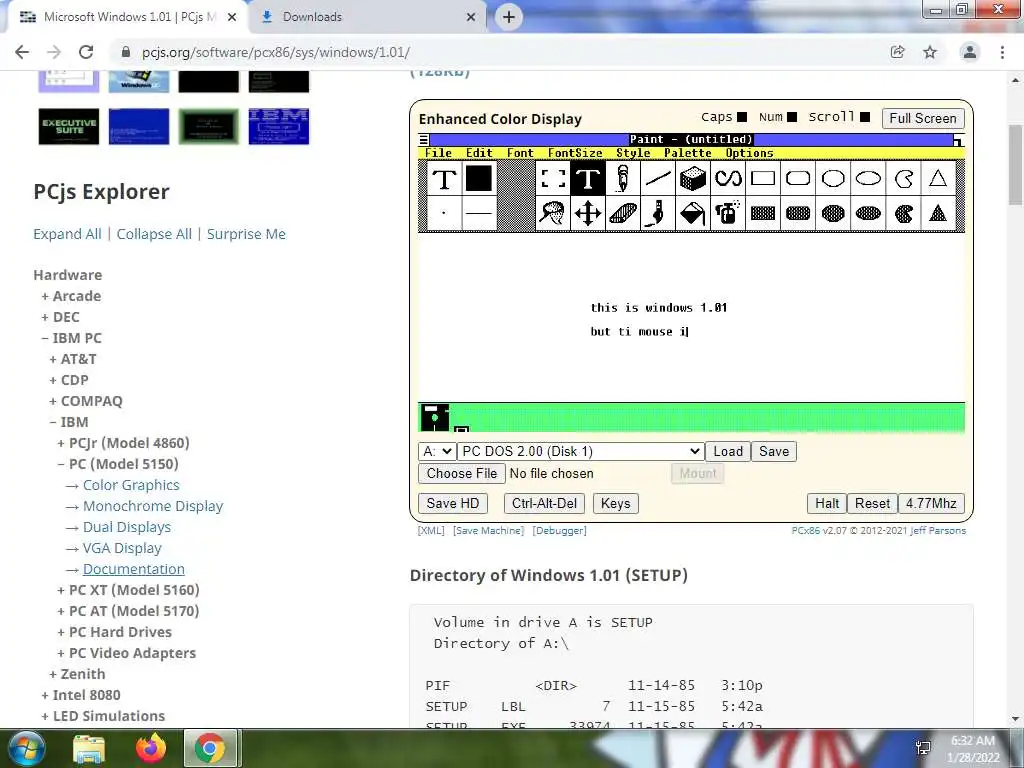1024x768 pixels.
Task: Switch to the Downloads browser tab
Action: click(x=368, y=17)
